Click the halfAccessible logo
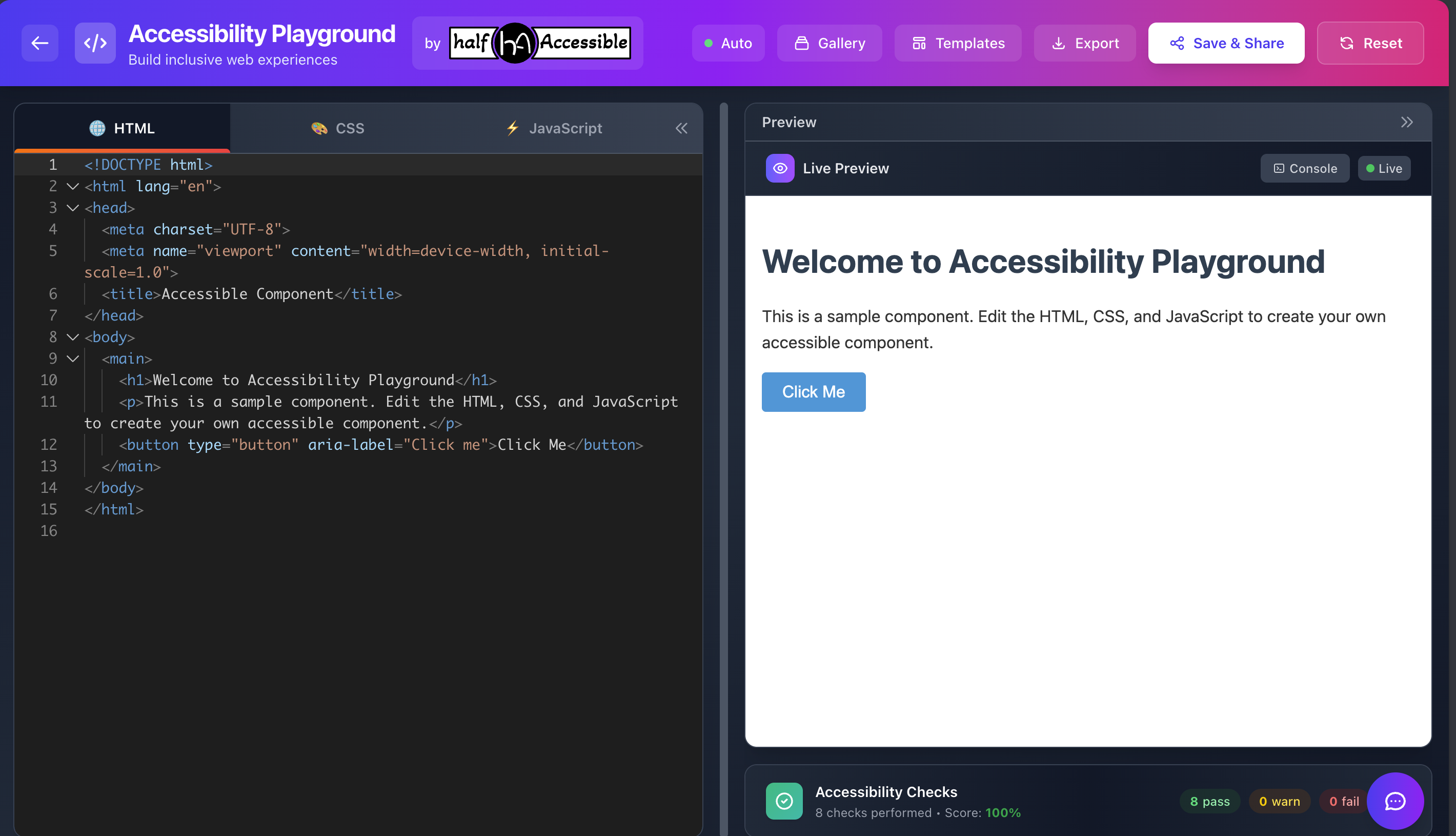The image size is (1456, 836). tap(538, 43)
